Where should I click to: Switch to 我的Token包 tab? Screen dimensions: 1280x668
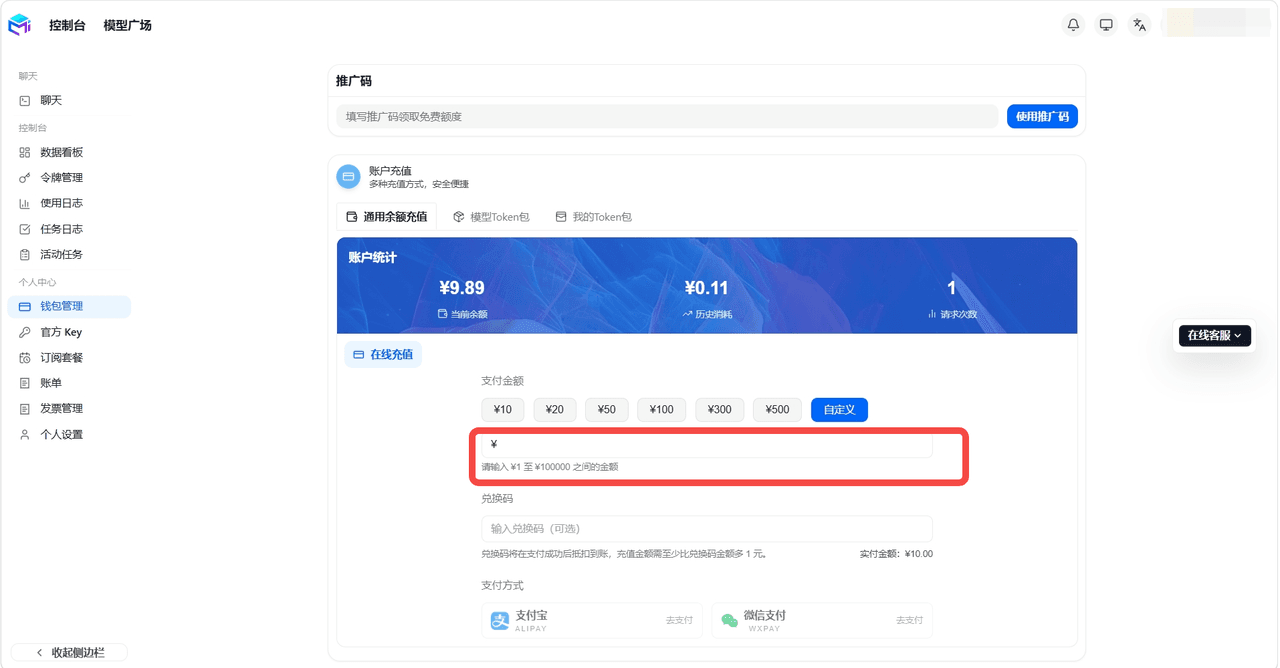coord(594,217)
